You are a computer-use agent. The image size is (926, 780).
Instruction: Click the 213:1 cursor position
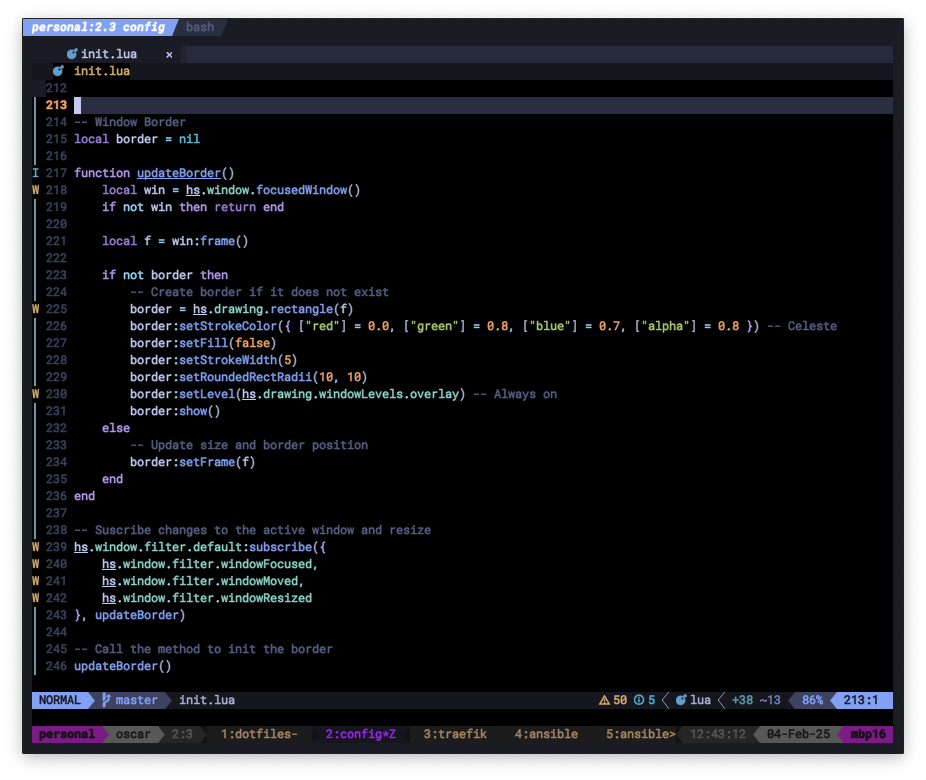click(861, 700)
